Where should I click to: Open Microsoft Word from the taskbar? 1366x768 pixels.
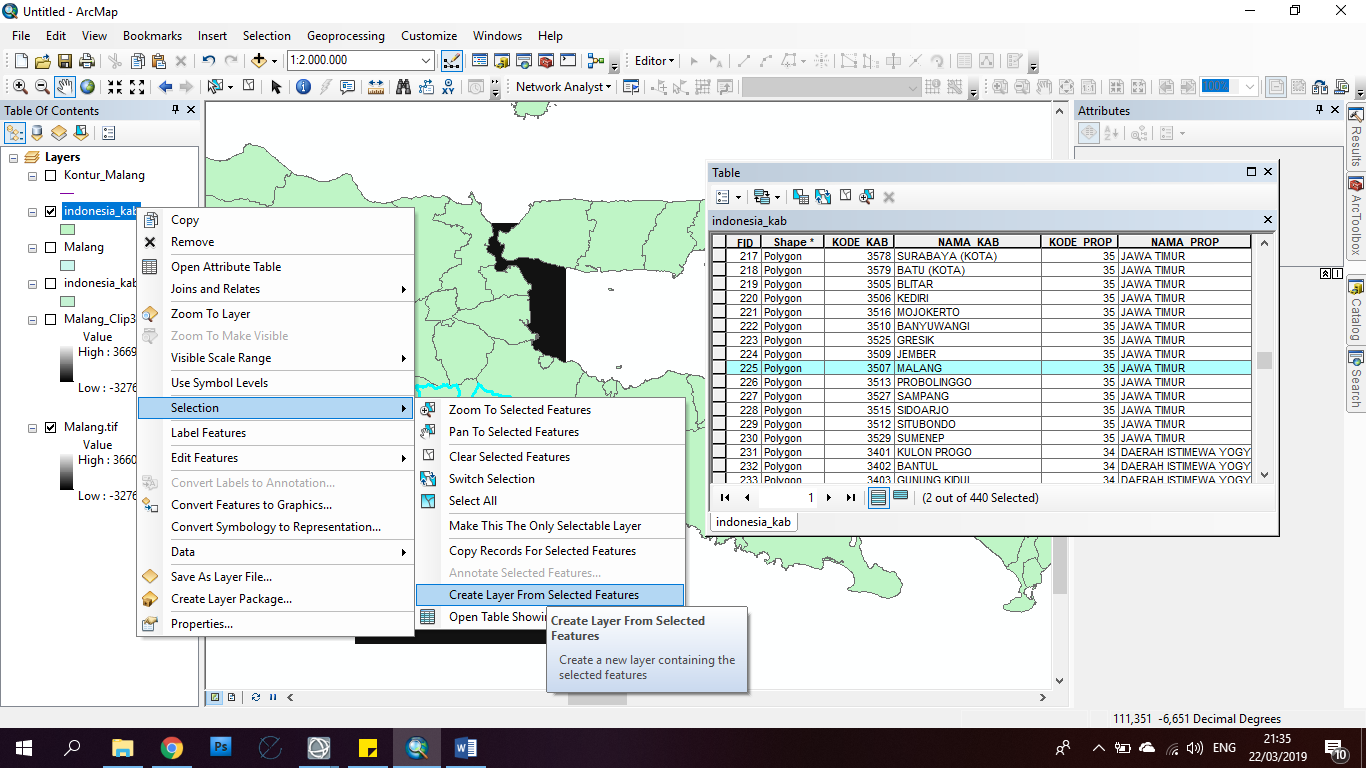click(466, 747)
